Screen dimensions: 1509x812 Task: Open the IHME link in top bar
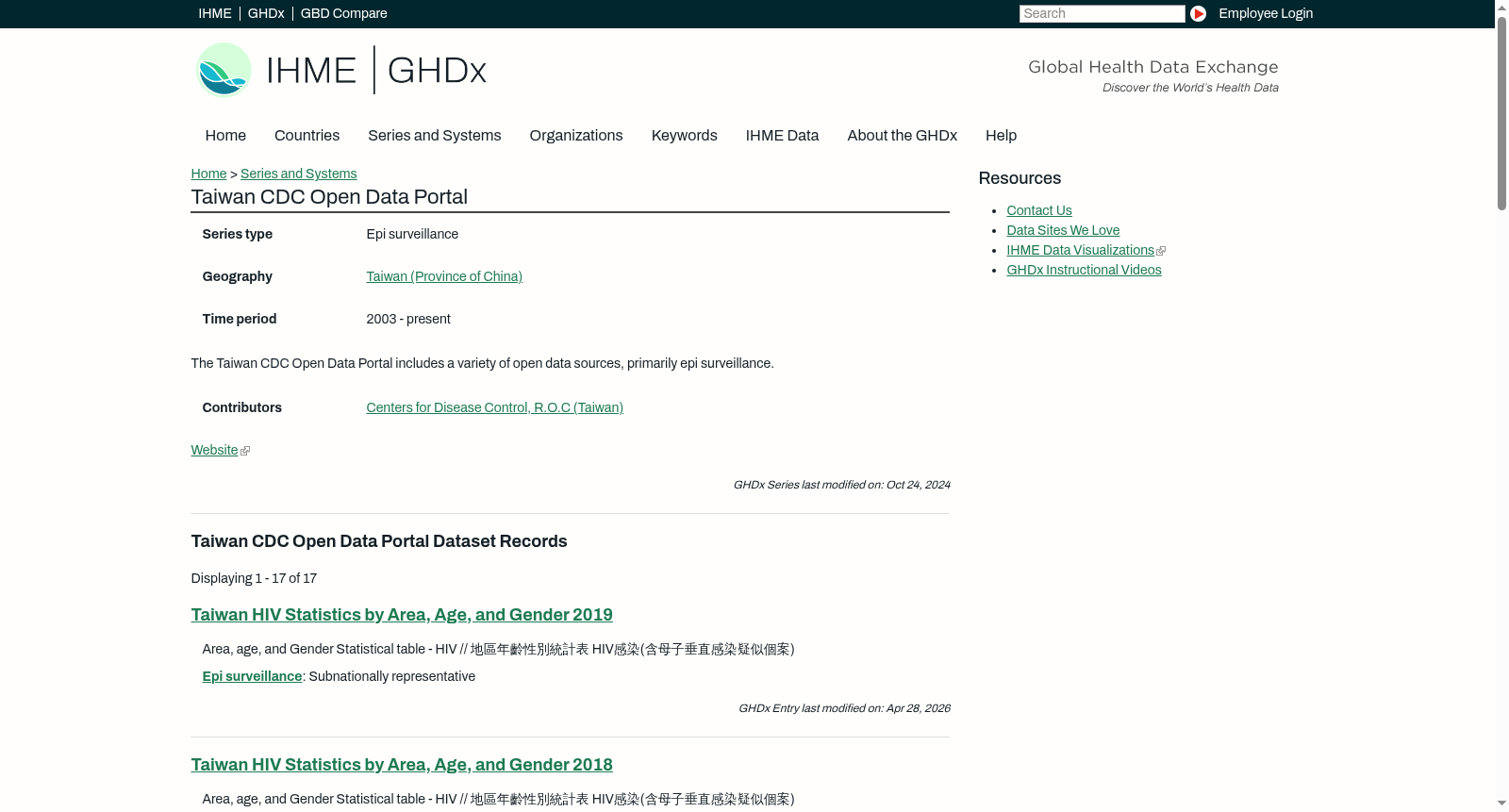tap(215, 13)
